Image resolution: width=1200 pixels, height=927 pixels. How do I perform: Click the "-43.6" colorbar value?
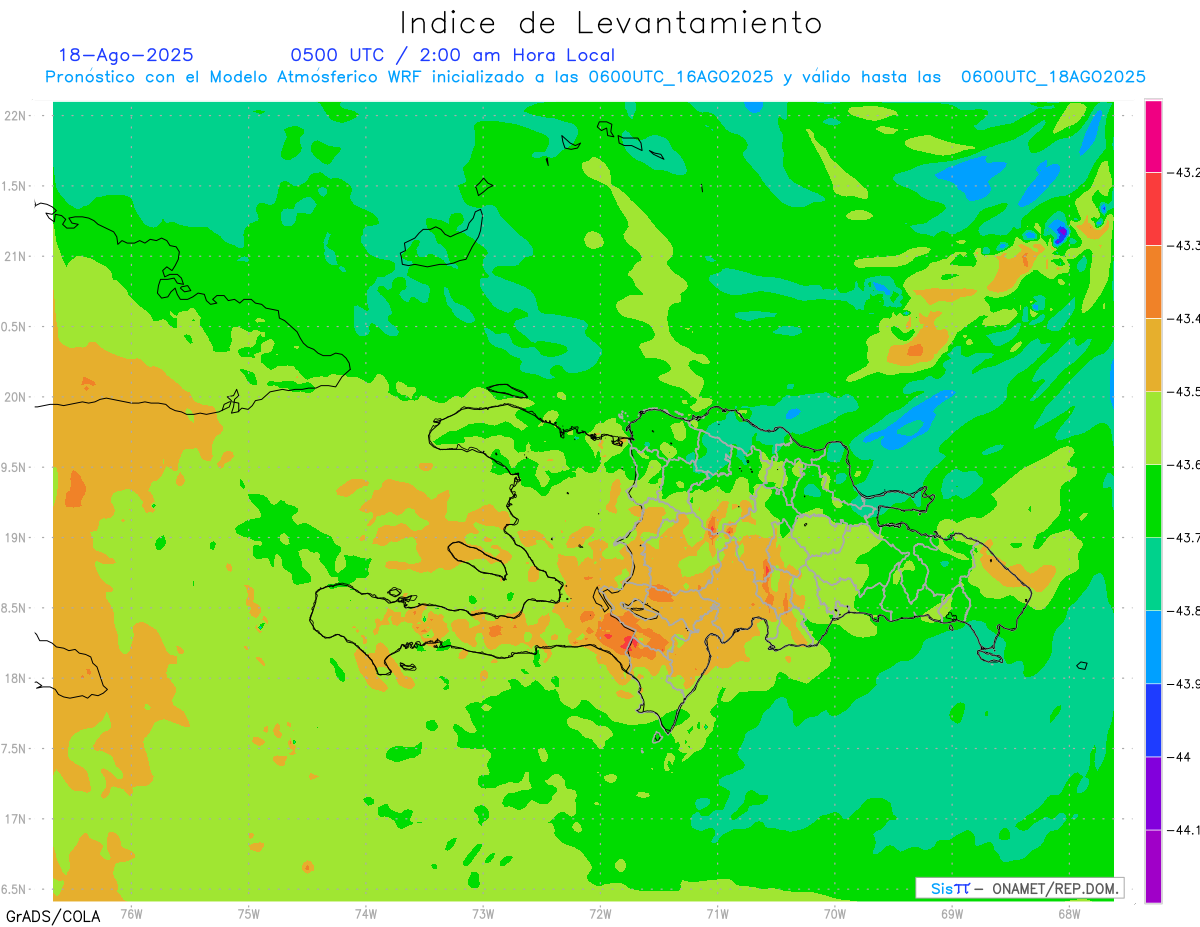(x=1184, y=465)
